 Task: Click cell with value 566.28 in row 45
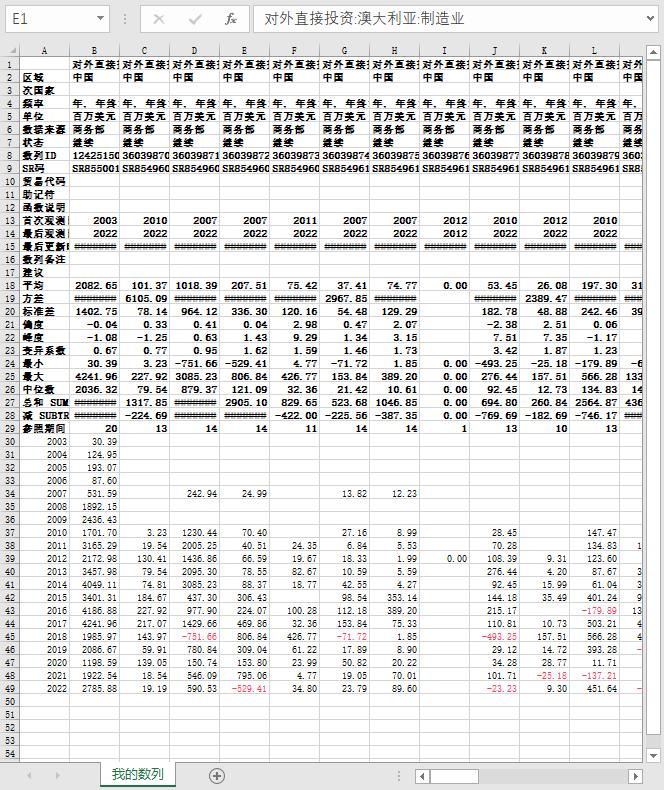[x=594, y=637]
